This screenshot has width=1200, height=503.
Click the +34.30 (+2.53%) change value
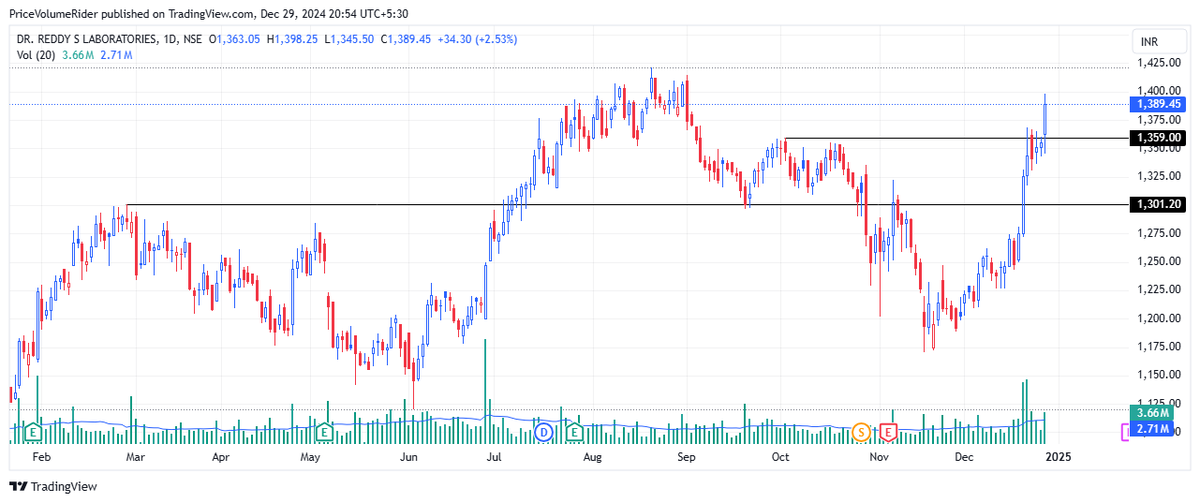479,39
